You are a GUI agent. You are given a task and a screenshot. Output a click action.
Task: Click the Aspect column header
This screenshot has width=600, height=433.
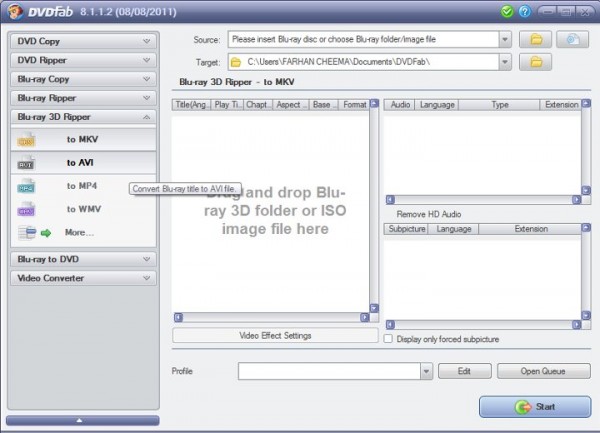(x=290, y=104)
